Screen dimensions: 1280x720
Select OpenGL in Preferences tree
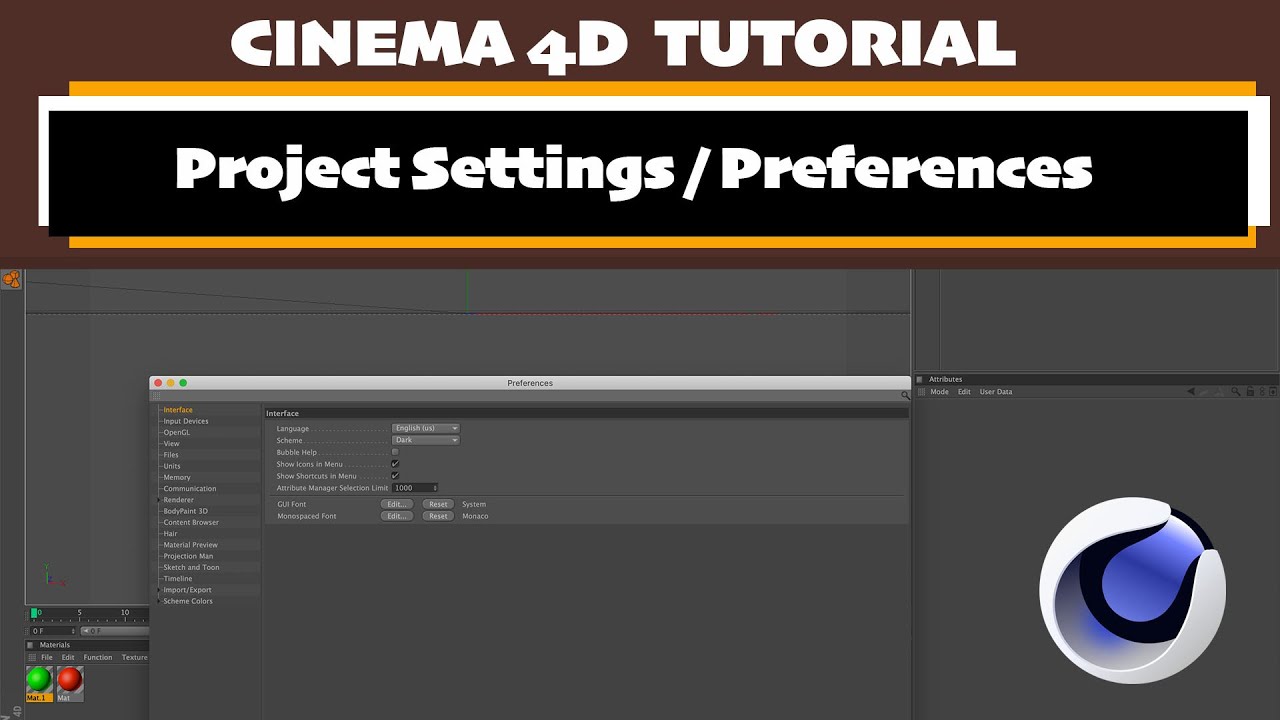[x=176, y=432]
